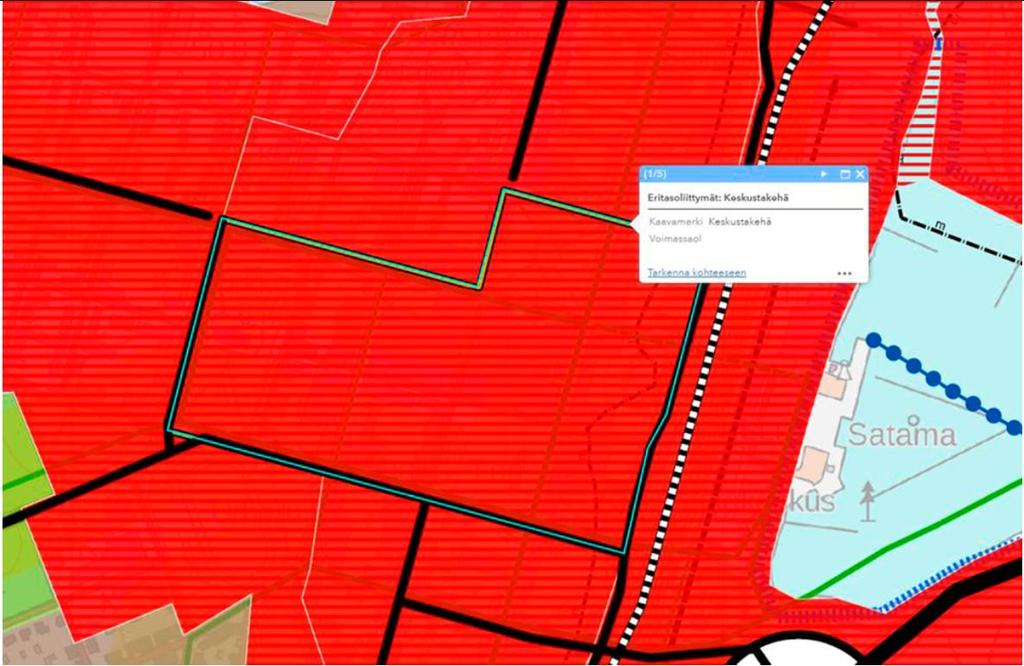Viewport: 1024px width, 666px height.
Task: Click the north arrow symbol near Satama
Action: click(867, 501)
